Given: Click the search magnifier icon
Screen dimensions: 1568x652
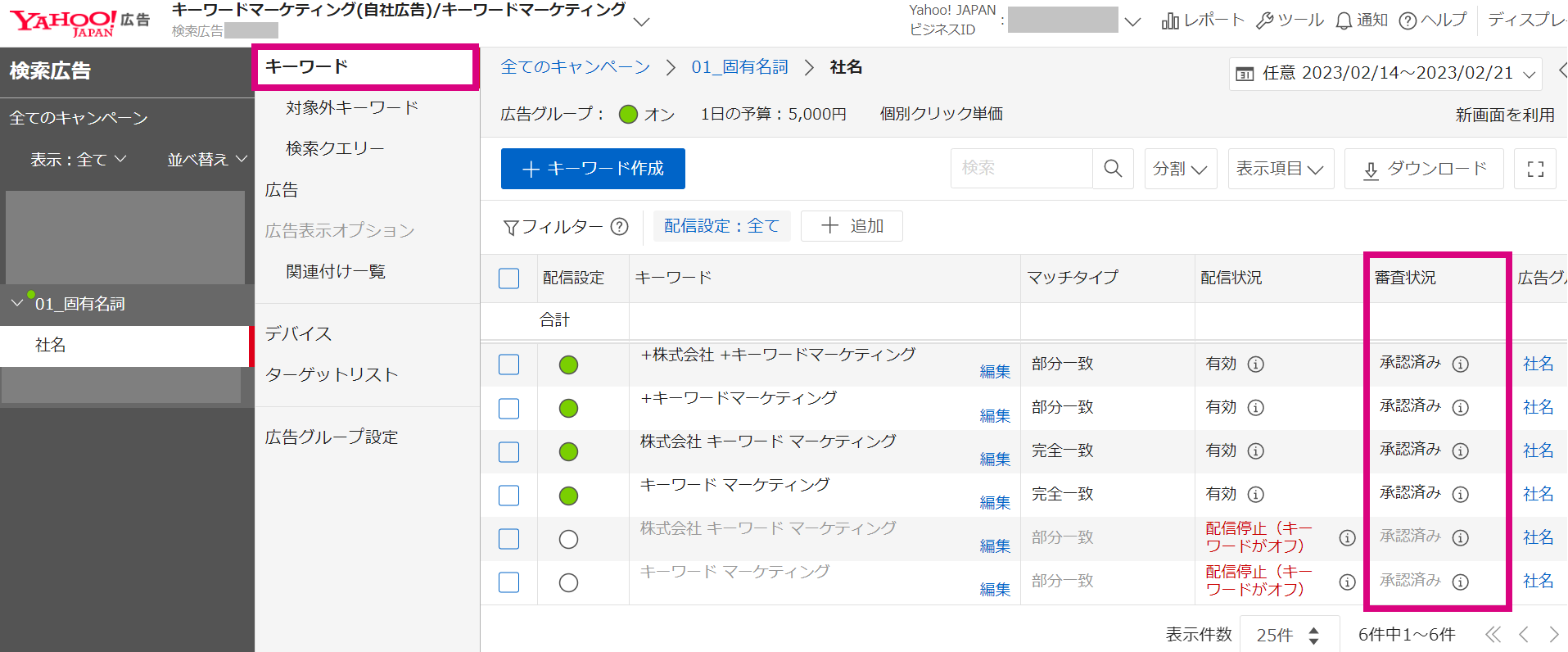Looking at the screenshot, I should click(x=1113, y=168).
